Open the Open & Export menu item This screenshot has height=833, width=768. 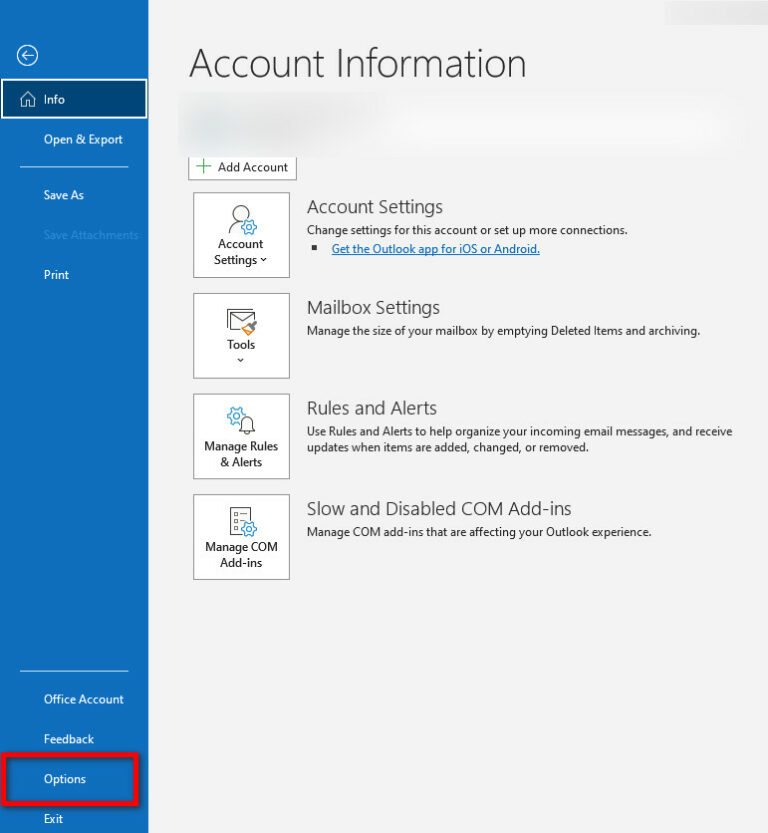83,139
